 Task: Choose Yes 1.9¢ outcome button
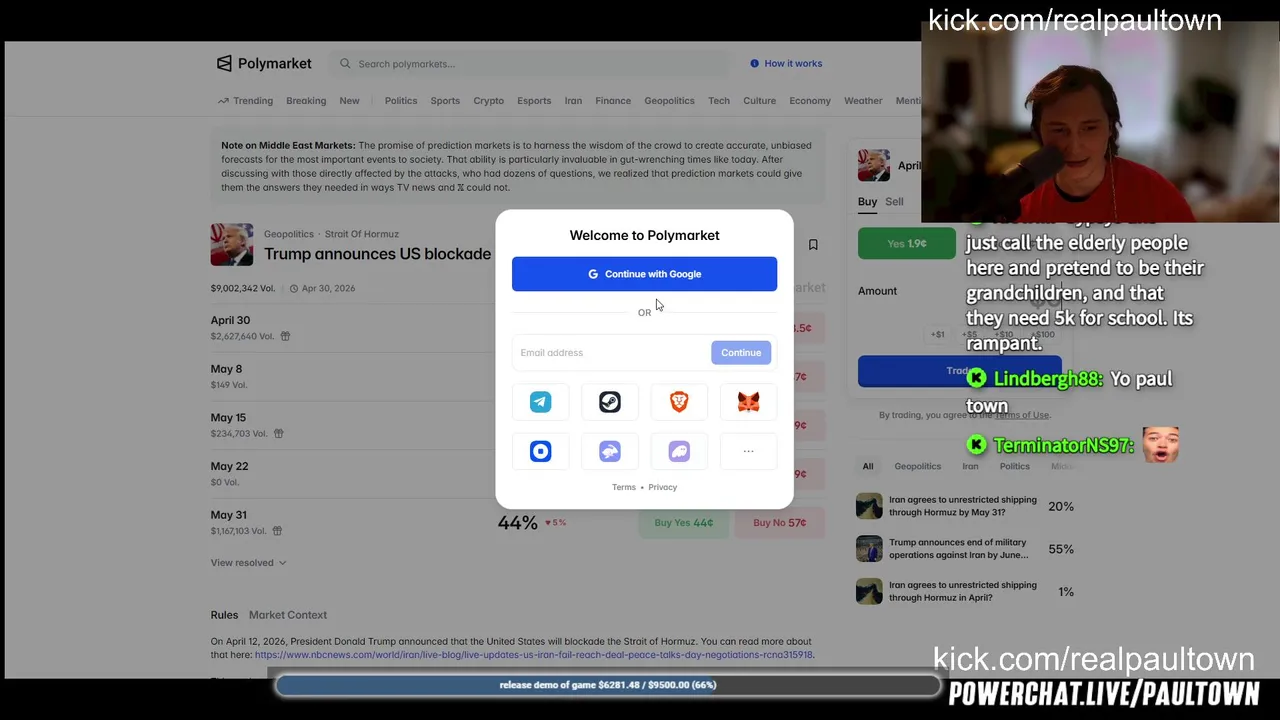(x=907, y=243)
